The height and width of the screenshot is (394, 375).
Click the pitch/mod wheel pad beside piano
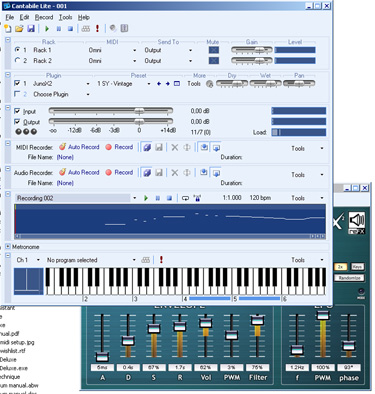[29, 281]
